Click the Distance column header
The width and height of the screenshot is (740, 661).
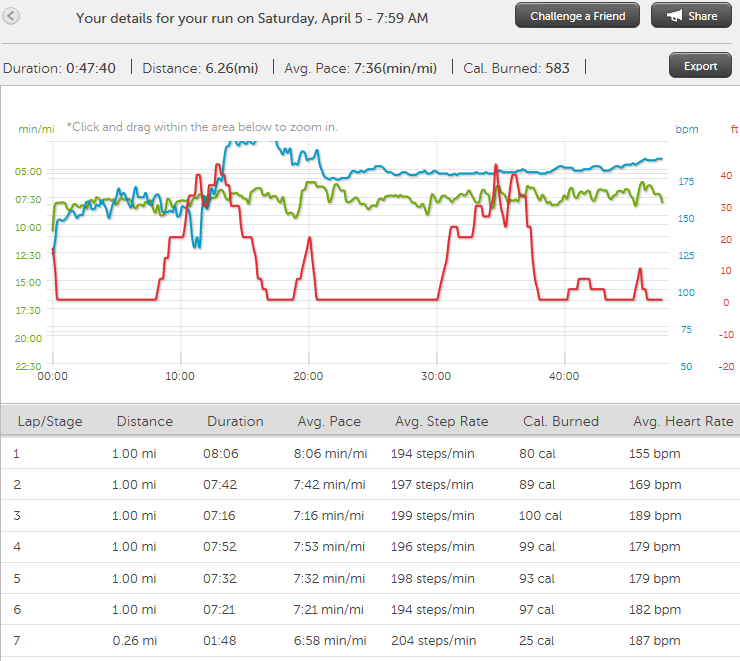point(144,421)
